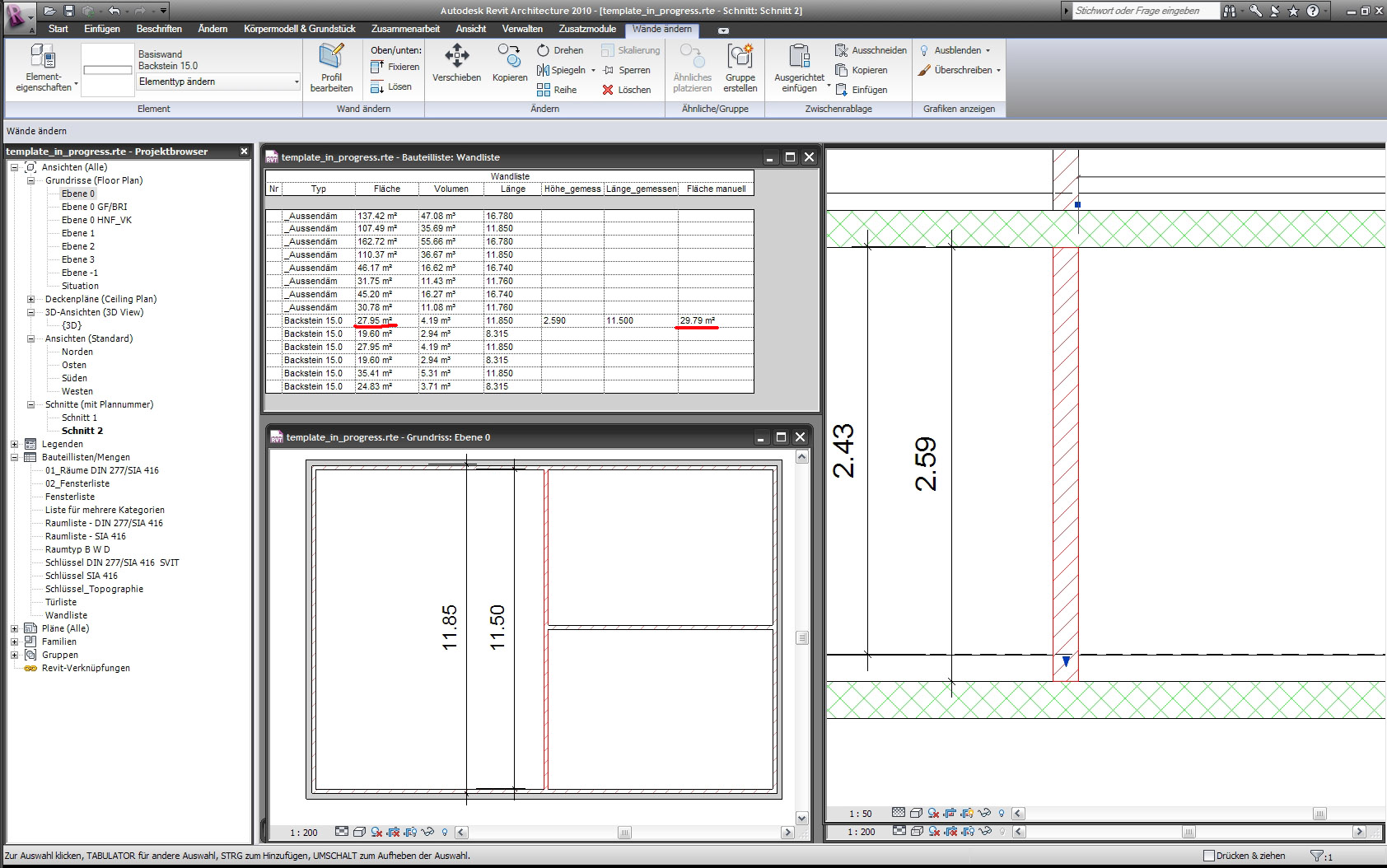The image size is (1387, 868).
Task: Open Elementeigenschaften (element properties)
Action: [x=43, y=68]
